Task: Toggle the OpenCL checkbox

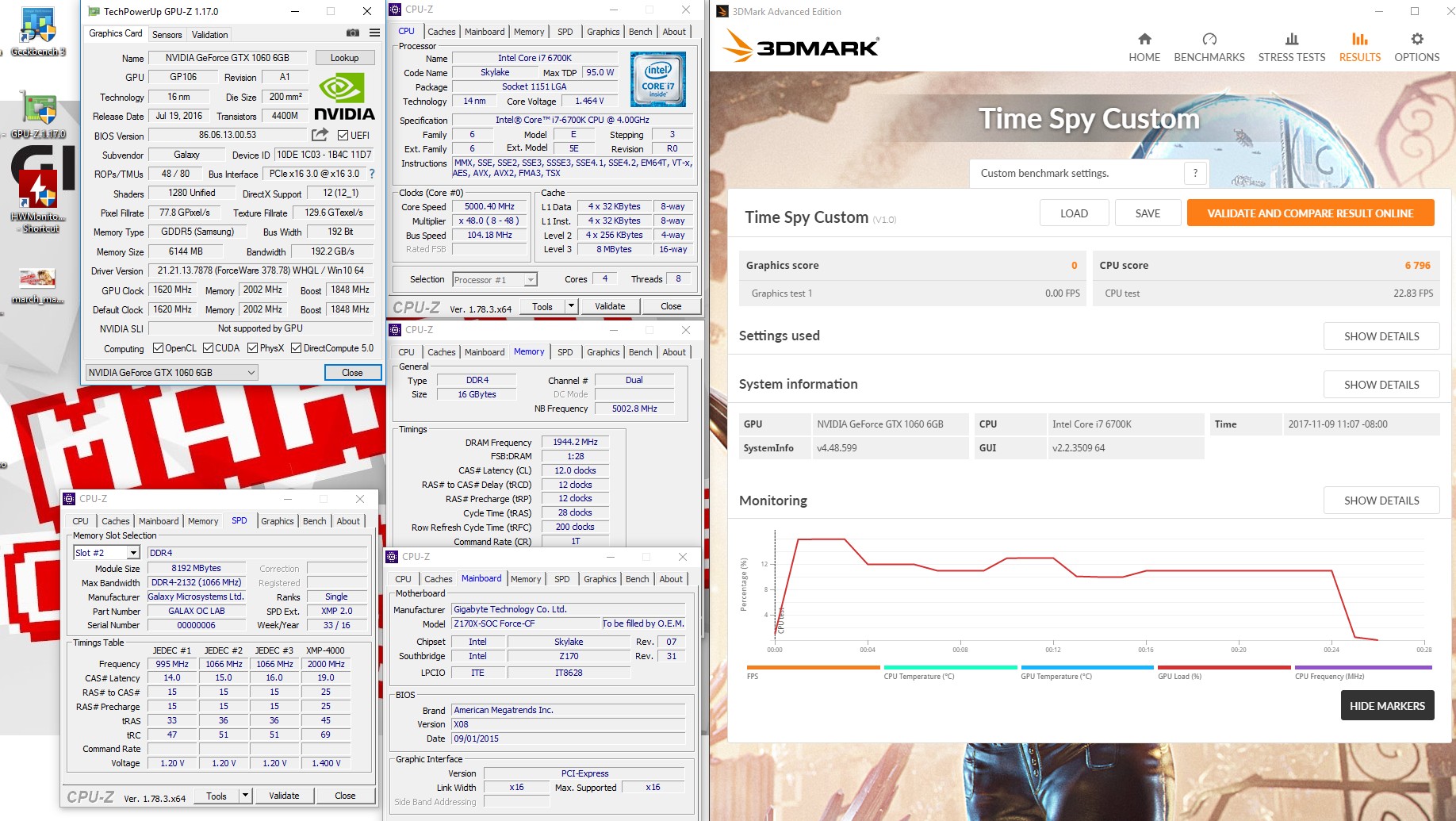Action: pyautogui.click(x=158, y=348)
